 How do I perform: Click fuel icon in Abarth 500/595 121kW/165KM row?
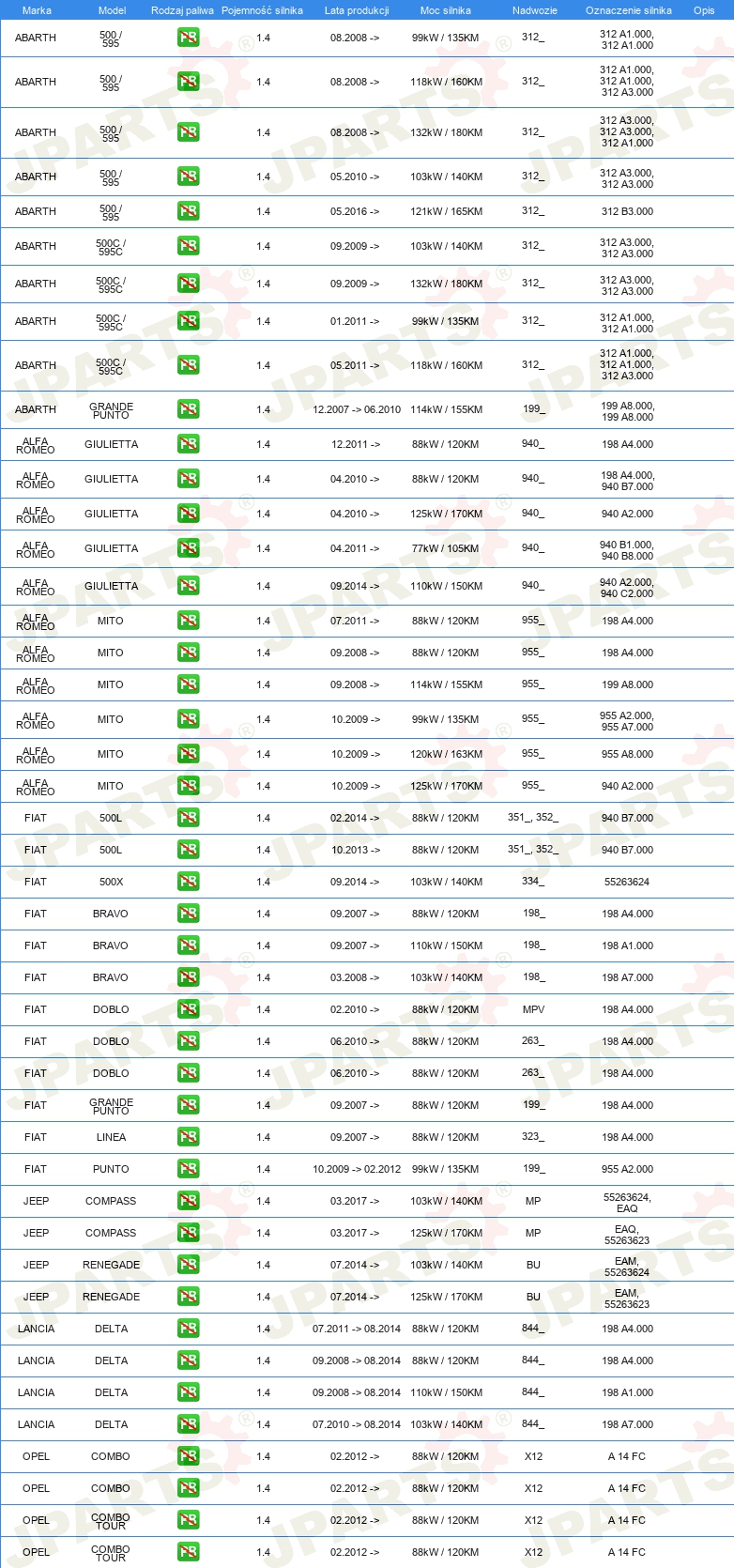188,211
